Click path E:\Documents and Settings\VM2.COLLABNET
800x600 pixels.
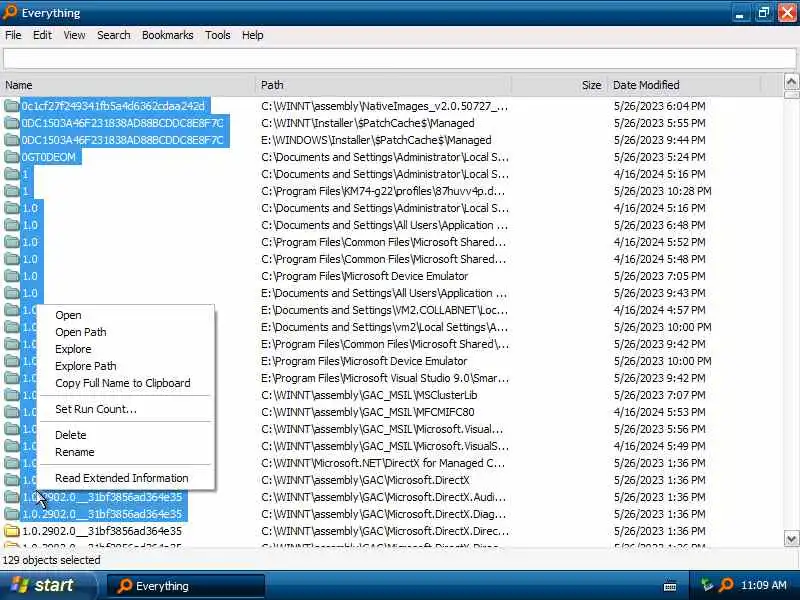click(x=385, y=310)
